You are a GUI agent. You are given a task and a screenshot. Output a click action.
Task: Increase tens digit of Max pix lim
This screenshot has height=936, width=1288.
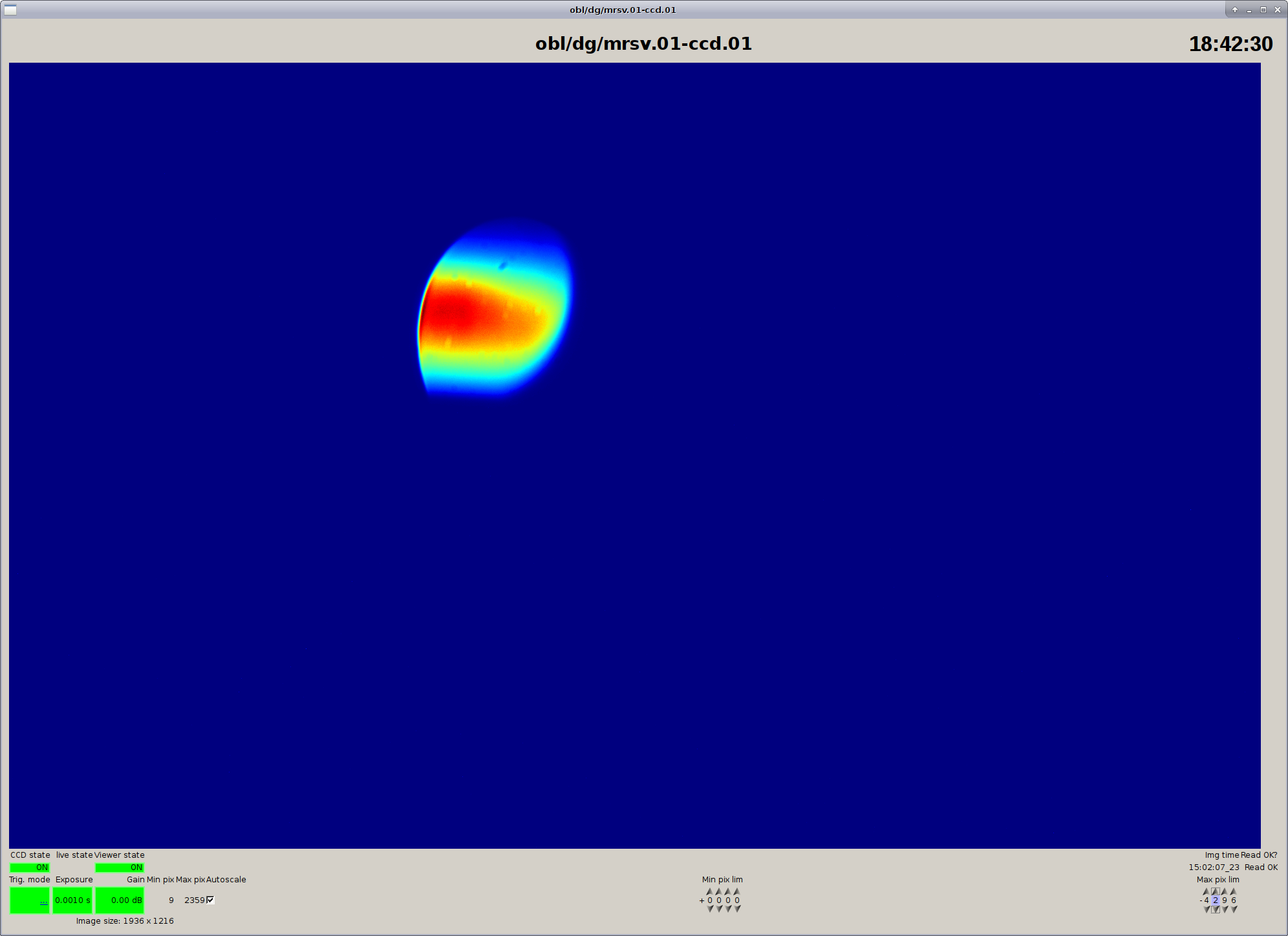coord(1225,891)
